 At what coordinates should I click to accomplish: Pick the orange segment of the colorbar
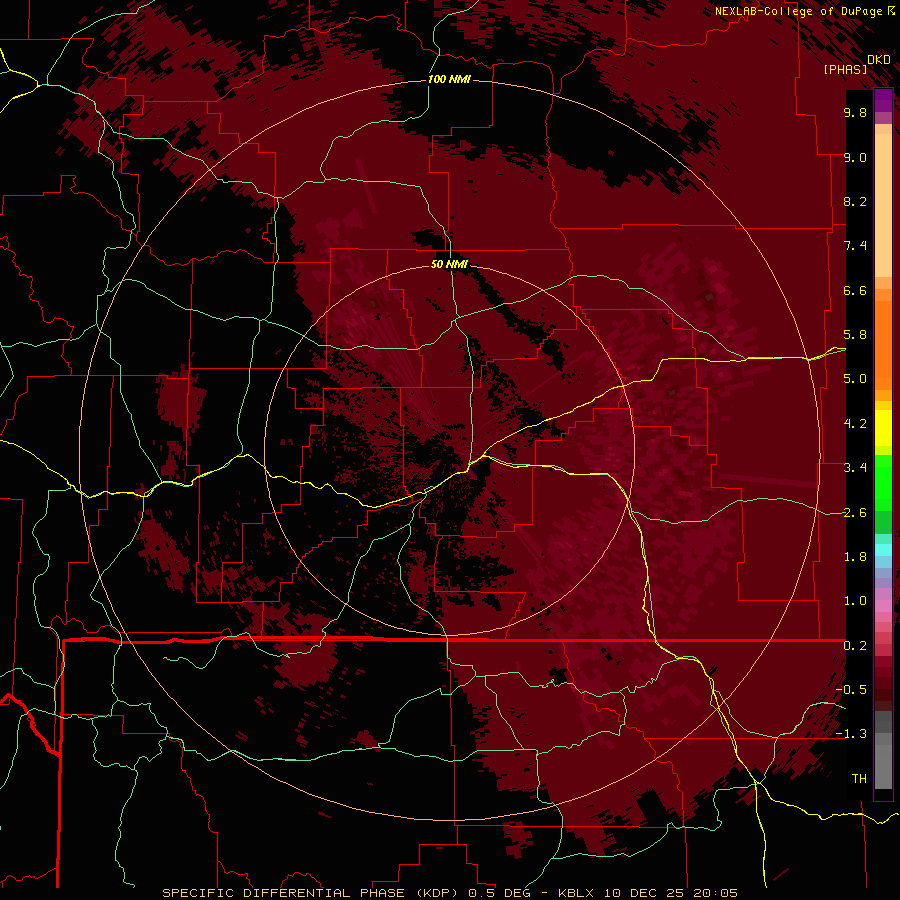pos(883,344)
